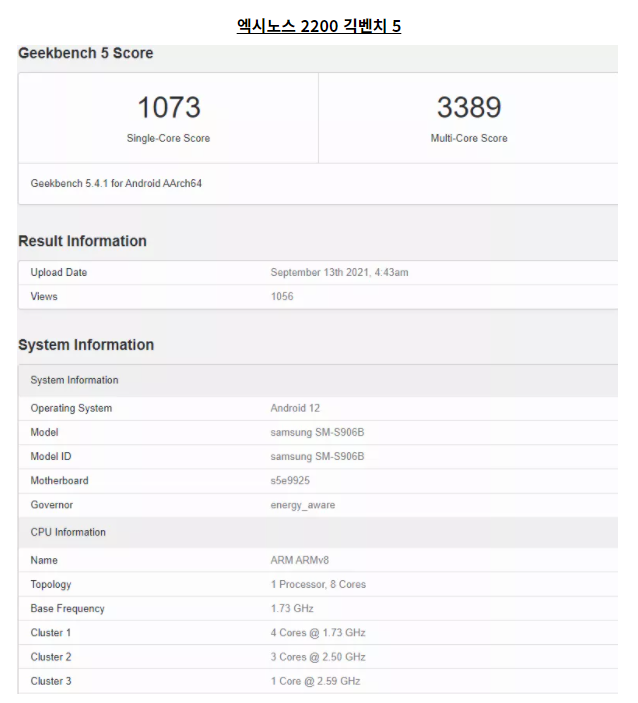The image size is (638, 703).
Task: Select the multi-core score value 3389
Action: click(469, 107)
